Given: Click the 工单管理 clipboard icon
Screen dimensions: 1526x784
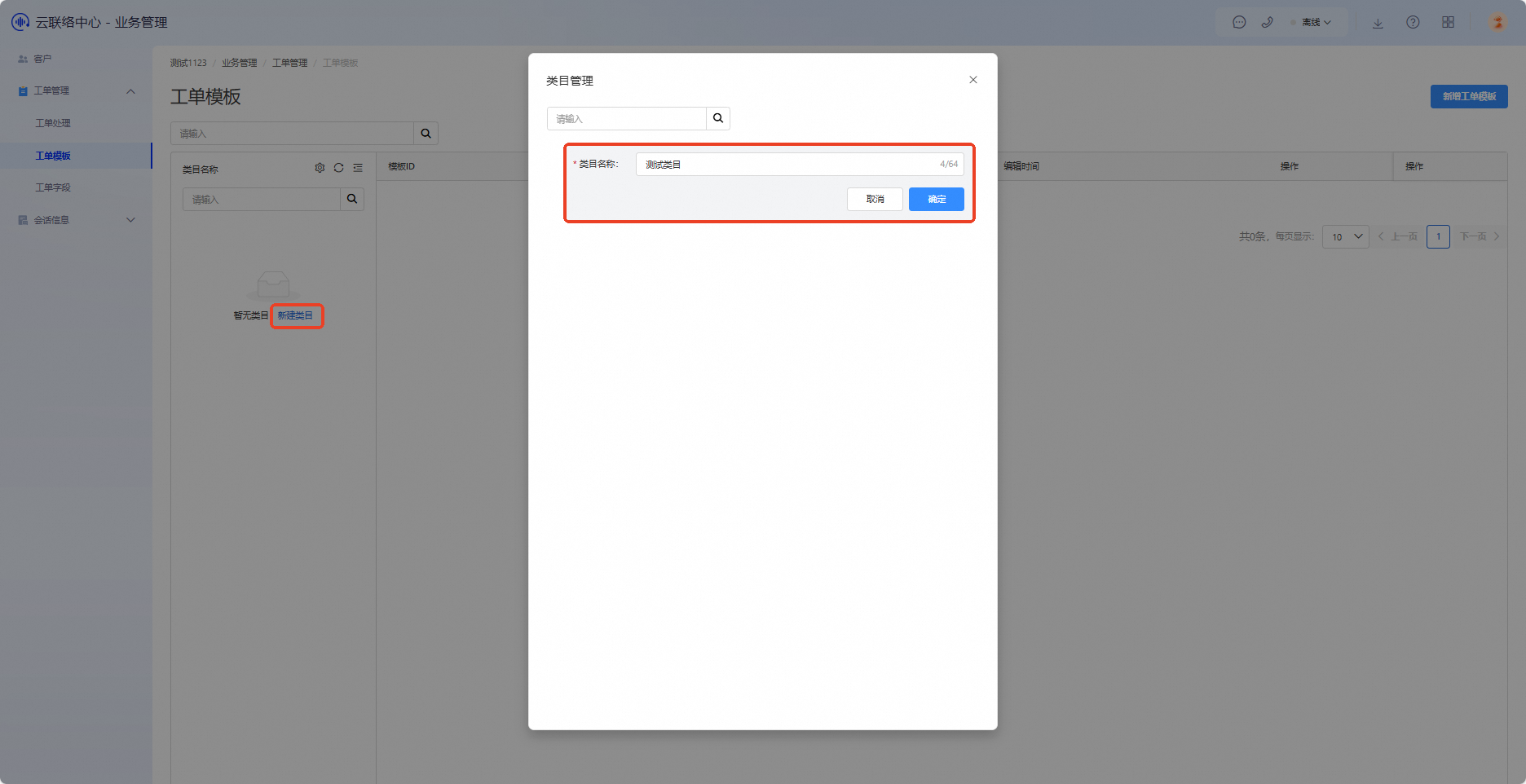Looking at the screenshot, I should (x=23, y=91).
